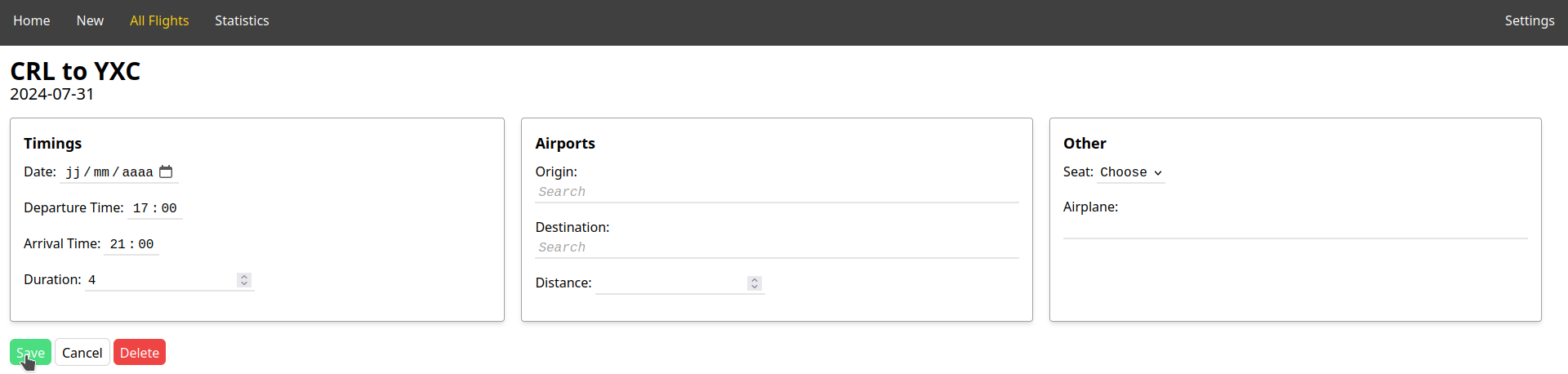Focus the Destination airport search field
The width and height of the screenshot is (1568, 374).
pos(777,247)
